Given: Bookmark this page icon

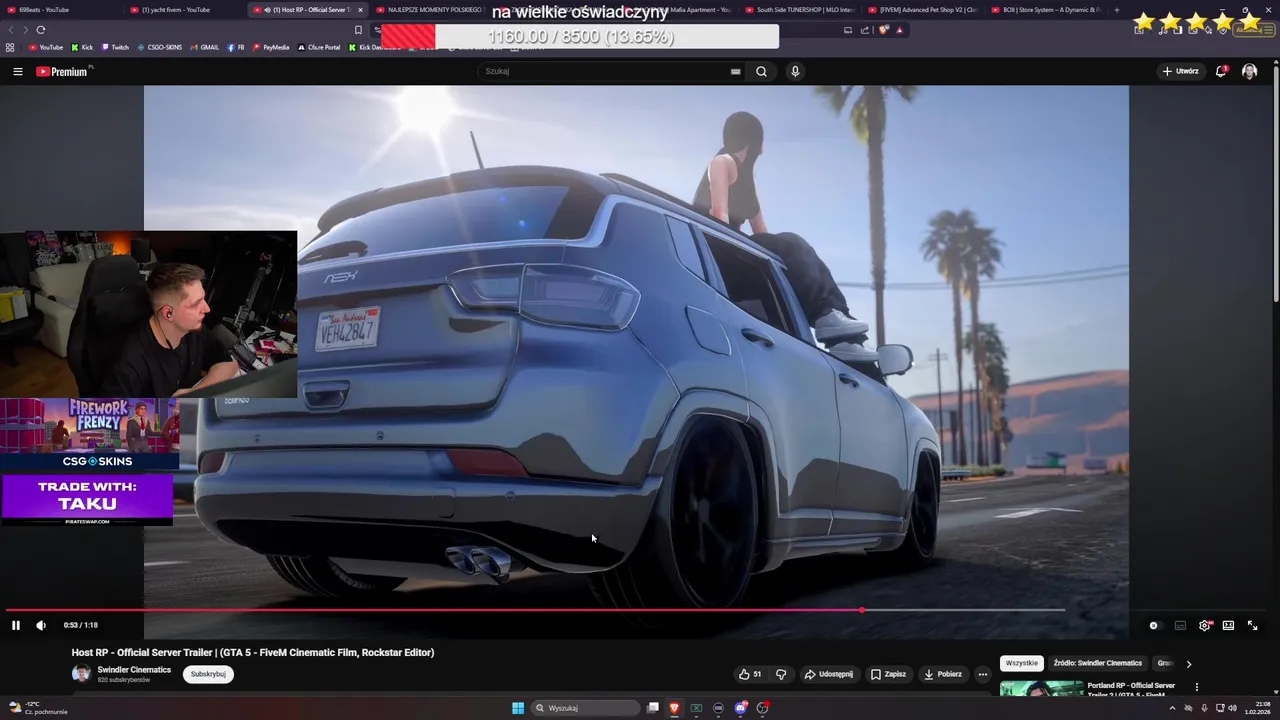Looking at the screenshot, I should [358, 30].
